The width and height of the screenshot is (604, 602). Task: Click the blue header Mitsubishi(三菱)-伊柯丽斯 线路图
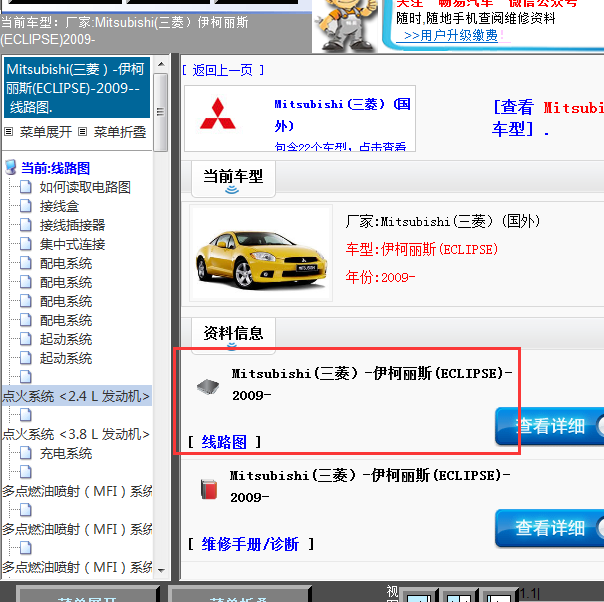coord(77,88)
